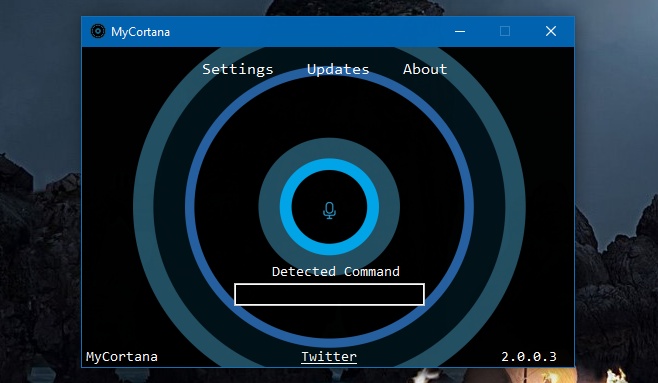
Task: Close the MyCortana window
Action: point(551,31)
